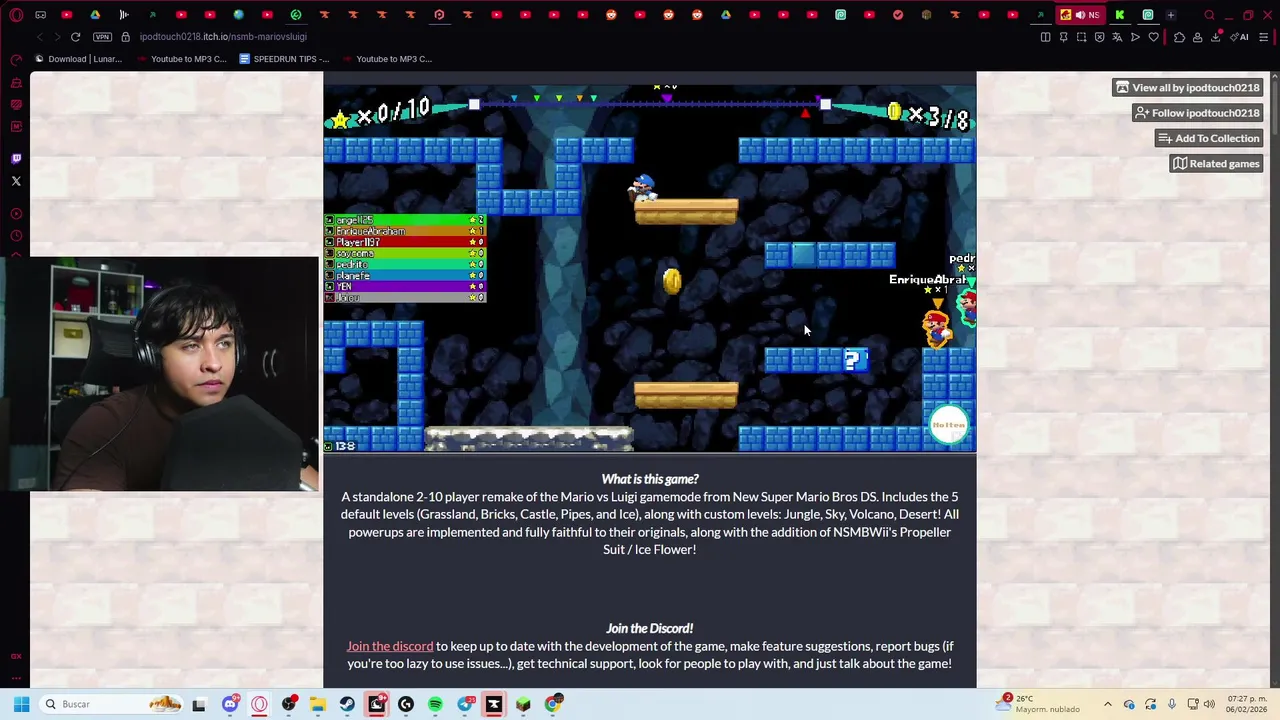Go forward to the next page
Viewport: 1280px width, 720px height.
click(x=57, y=37)
